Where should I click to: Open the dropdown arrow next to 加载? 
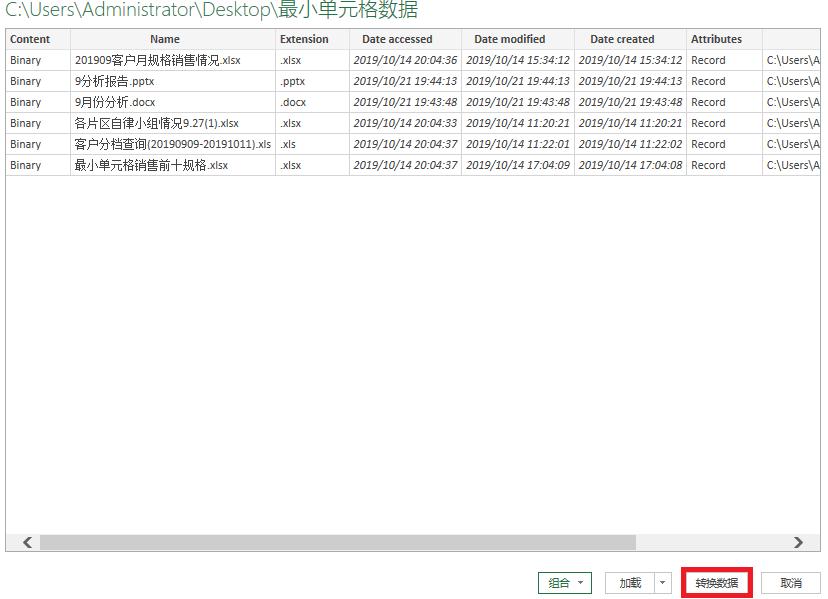(663, 583)
